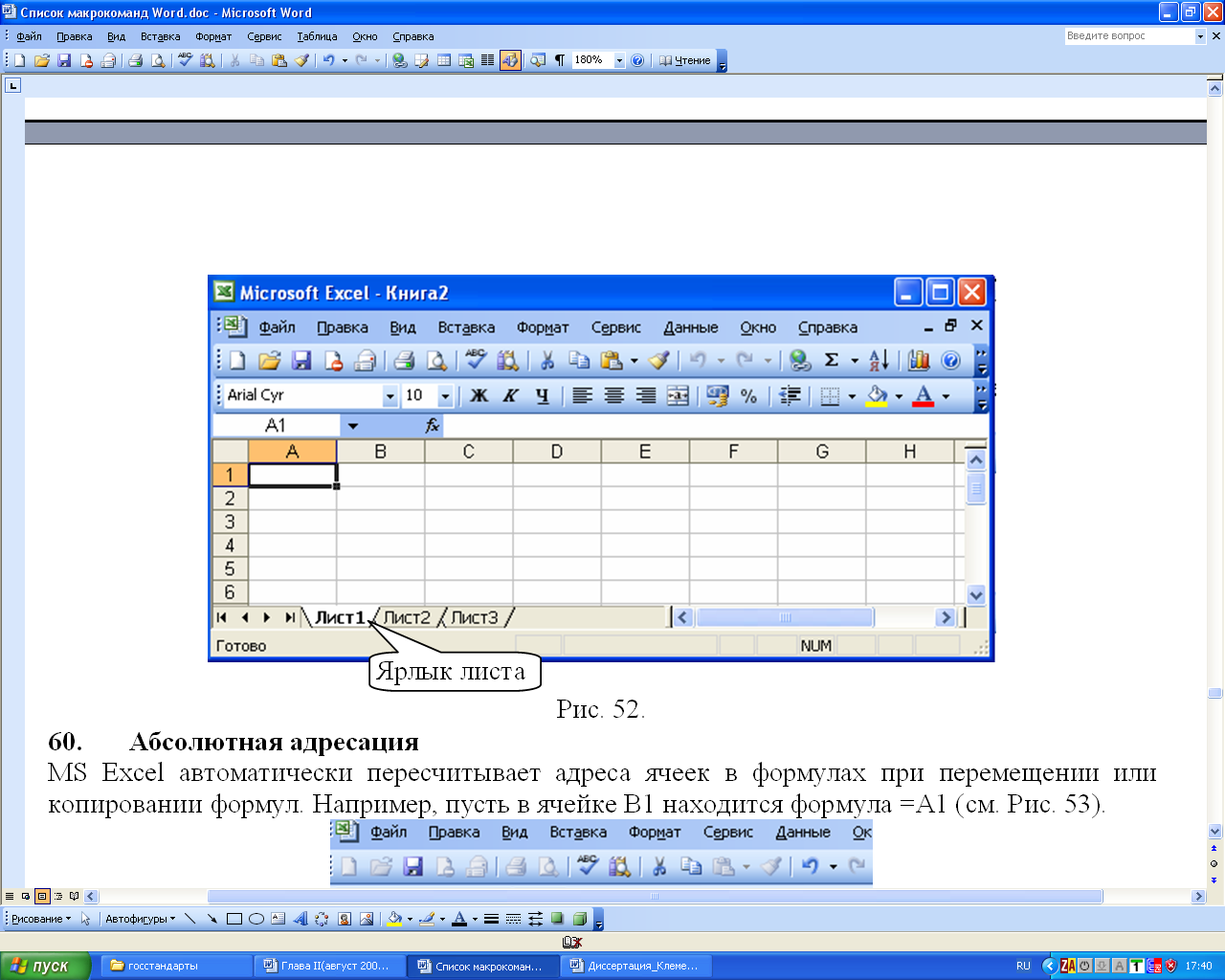The image size is (1225, 980).
Task: Expand Fill Color dropdown arrow in Drawing toolbar
Action: 410,919
